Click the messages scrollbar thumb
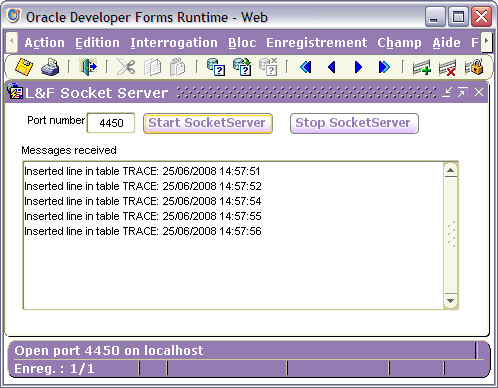This screenshot has width=498, height=388. (451, 235)
